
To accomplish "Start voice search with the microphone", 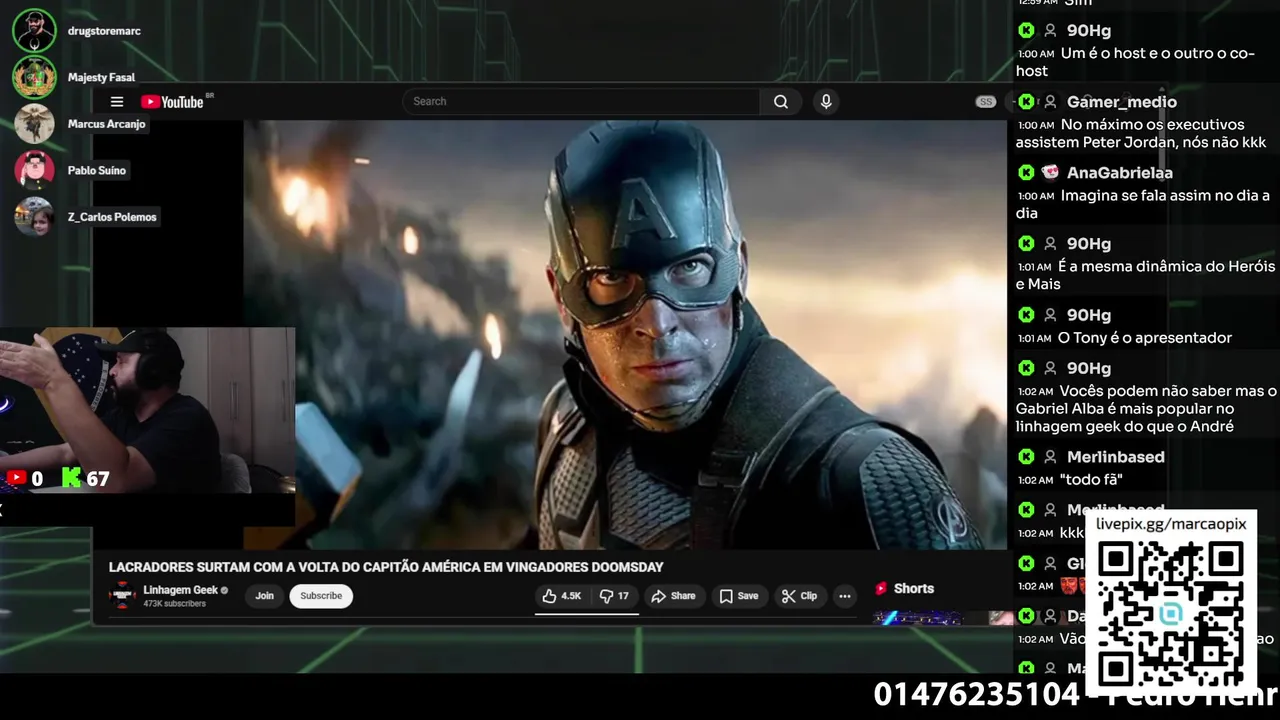I will coord(826,101).
